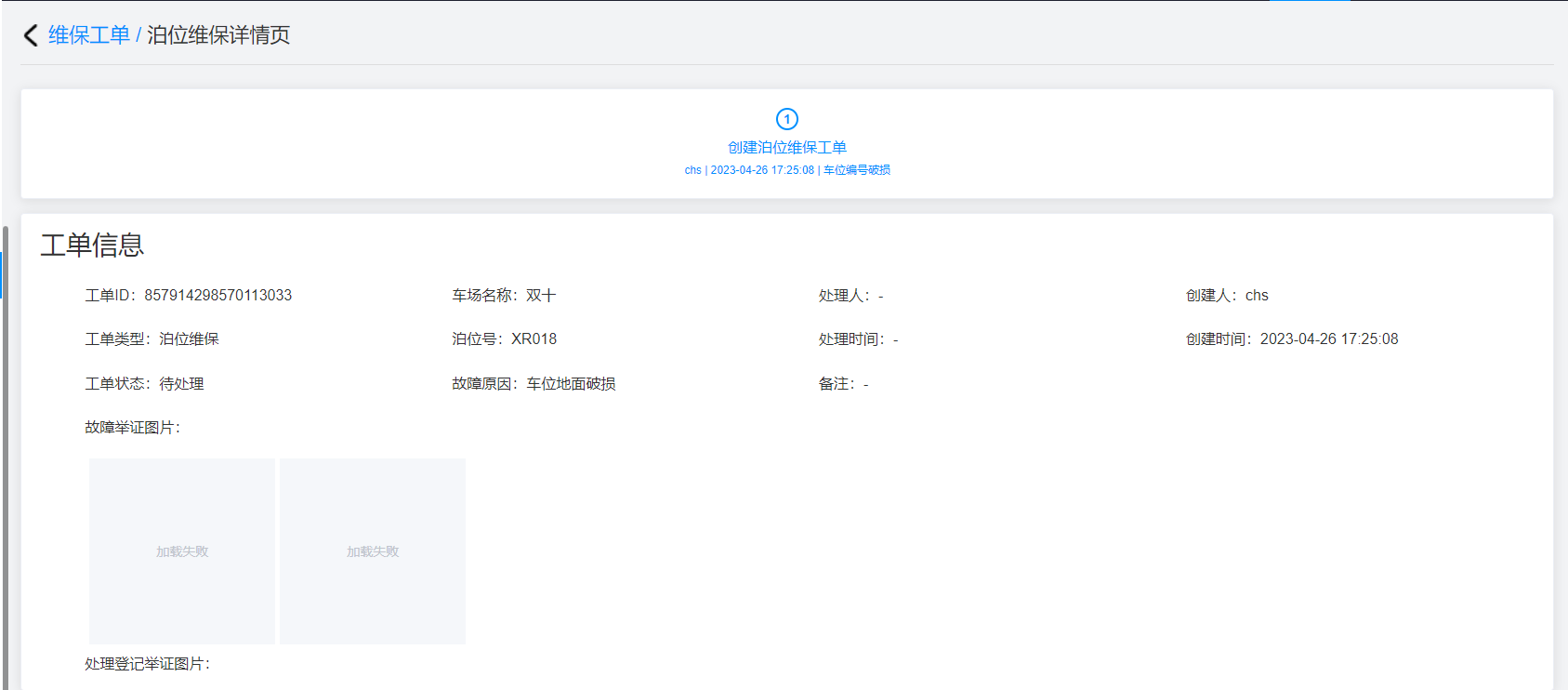Open the first failed-to-load fault image

coord(182,551)
